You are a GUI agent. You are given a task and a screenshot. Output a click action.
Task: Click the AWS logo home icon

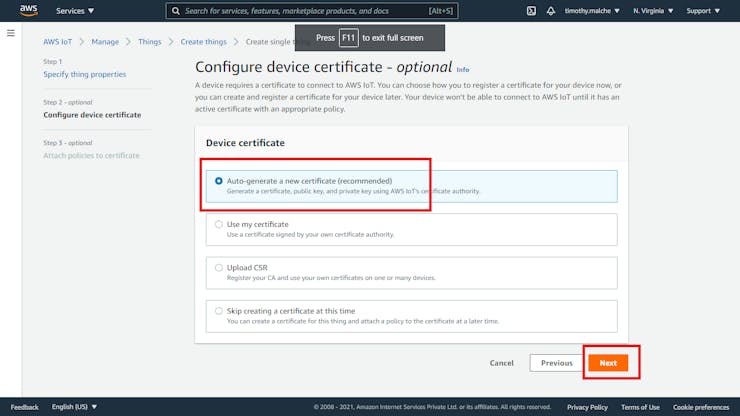coord(29,10)
